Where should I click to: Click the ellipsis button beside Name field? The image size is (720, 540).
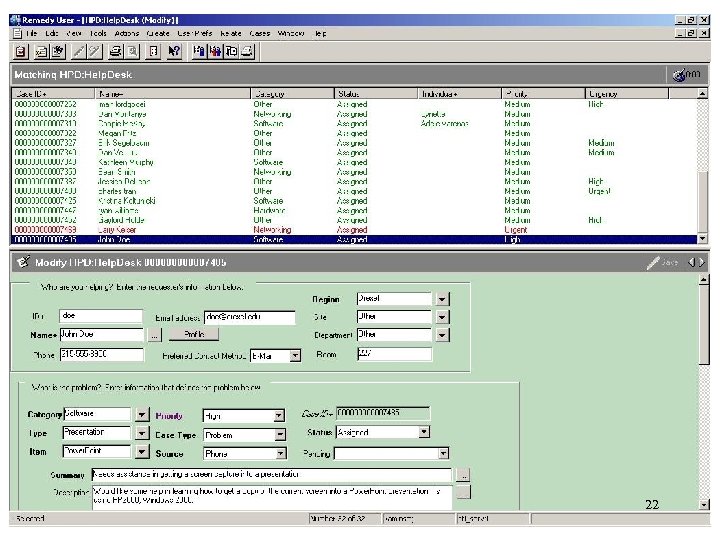155,336
